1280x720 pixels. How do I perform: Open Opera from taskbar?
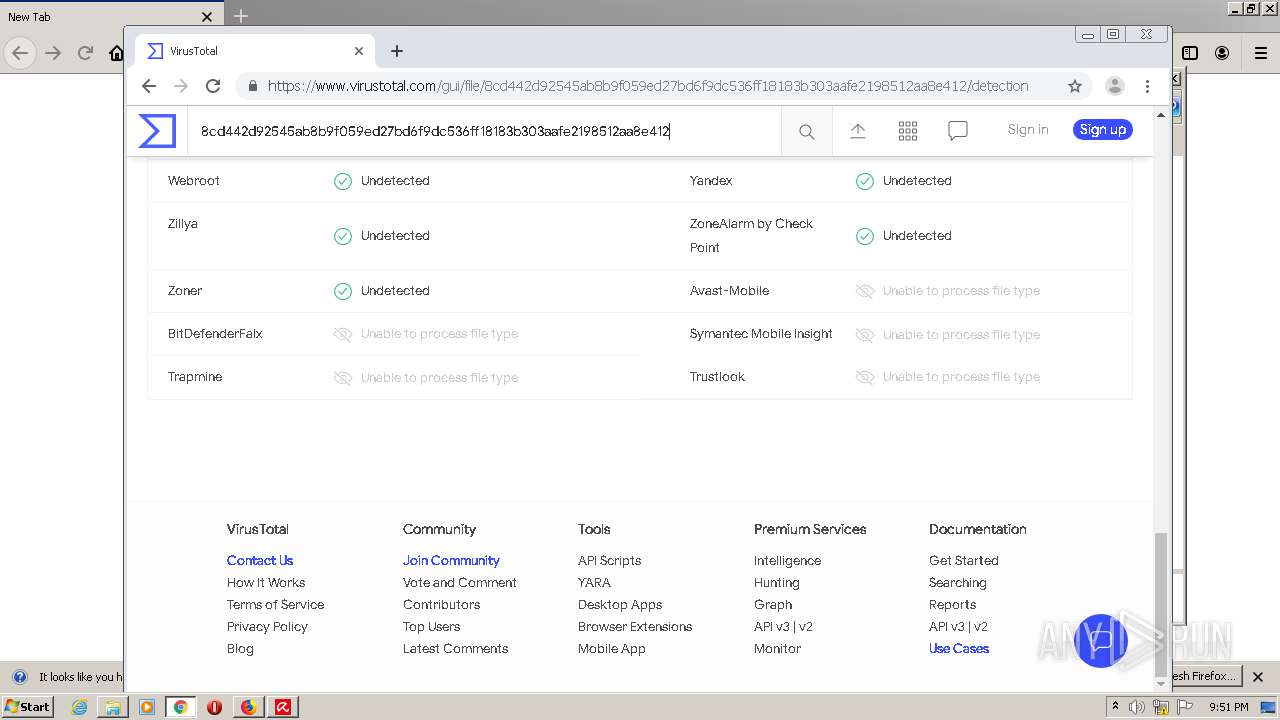[214, 707]
